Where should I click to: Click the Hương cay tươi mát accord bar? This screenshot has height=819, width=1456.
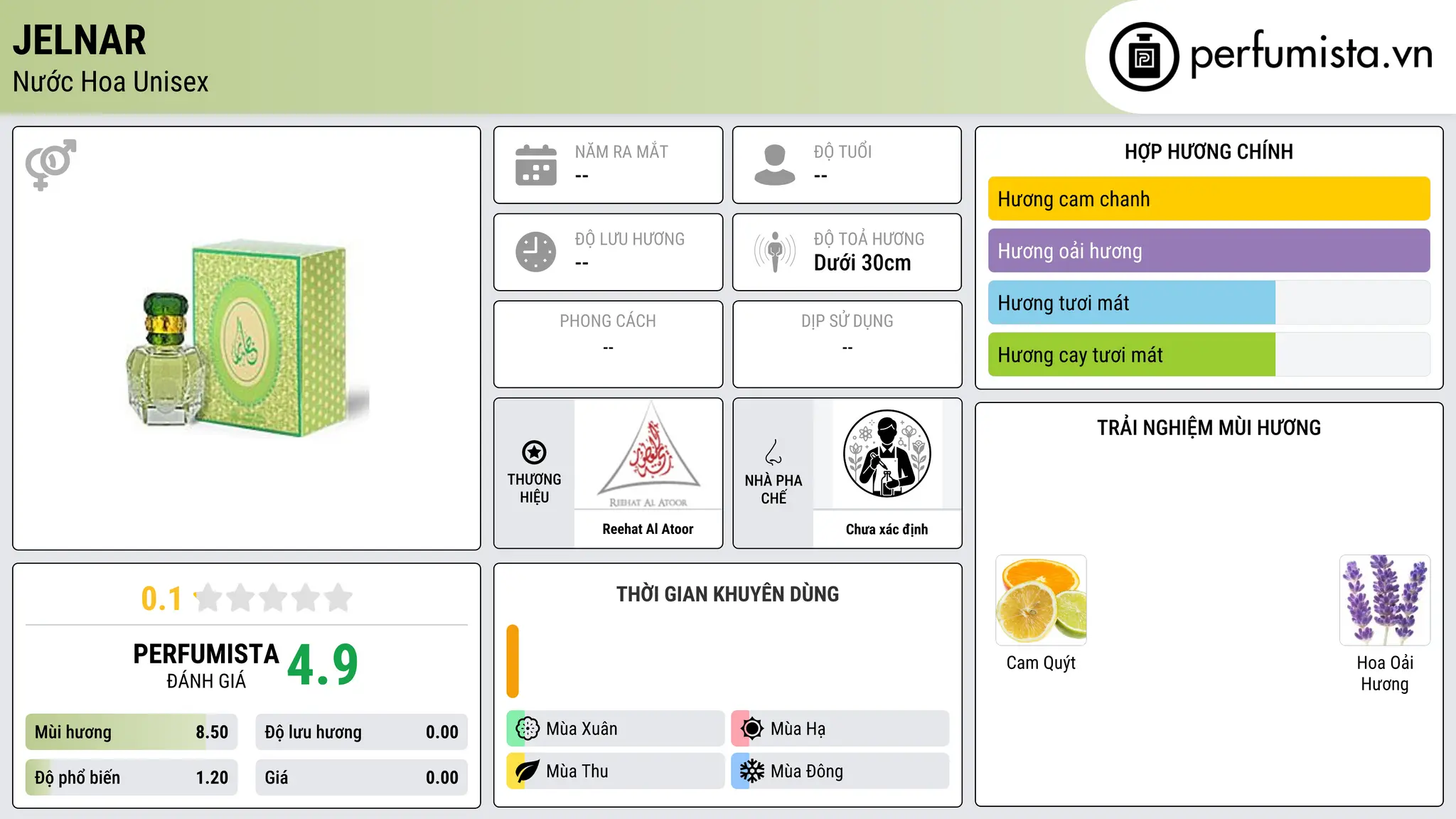pos(1209,355)
